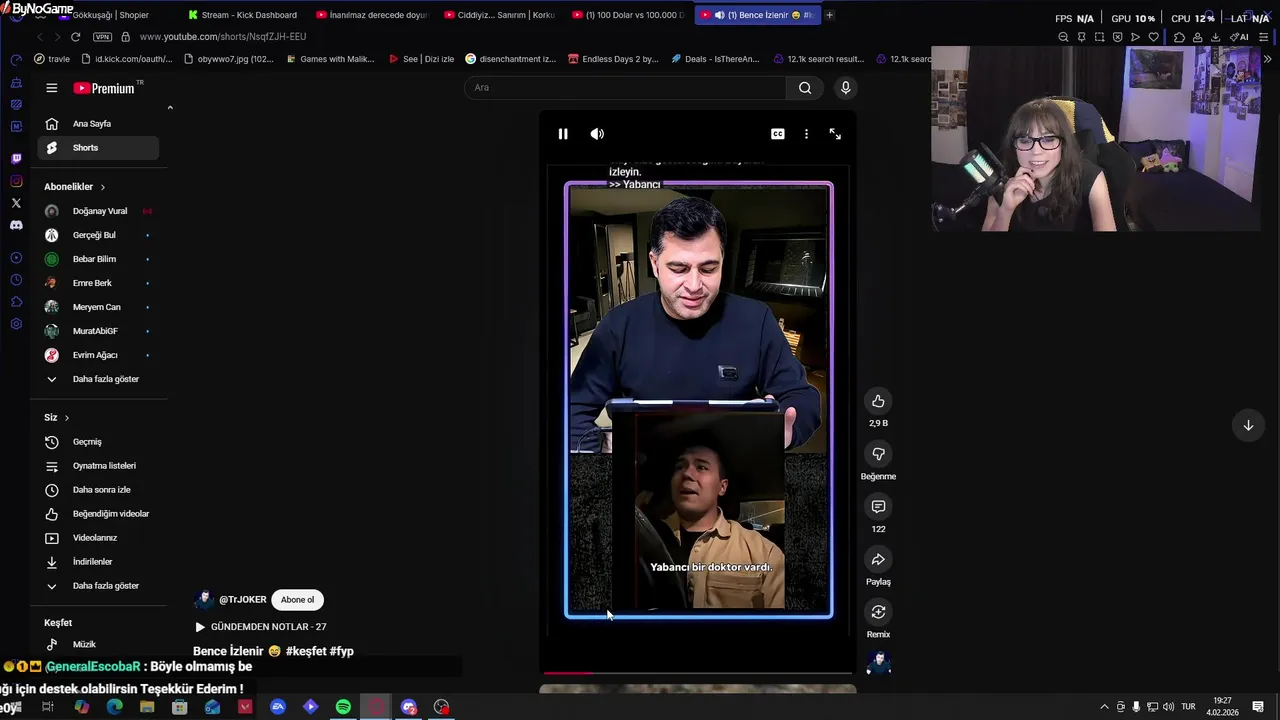Open Endless Days 2 bookmark

[x=612, y=59]
